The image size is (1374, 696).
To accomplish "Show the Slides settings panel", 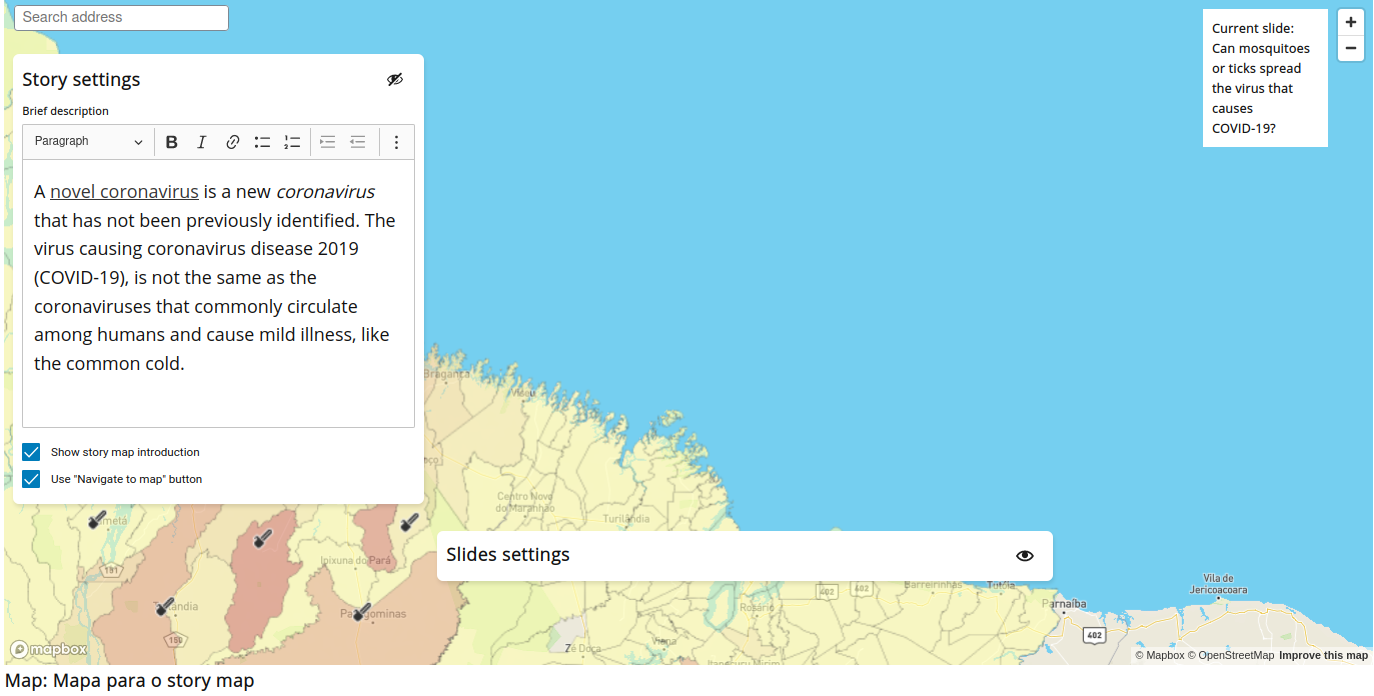I will [x=1025, y=556].
